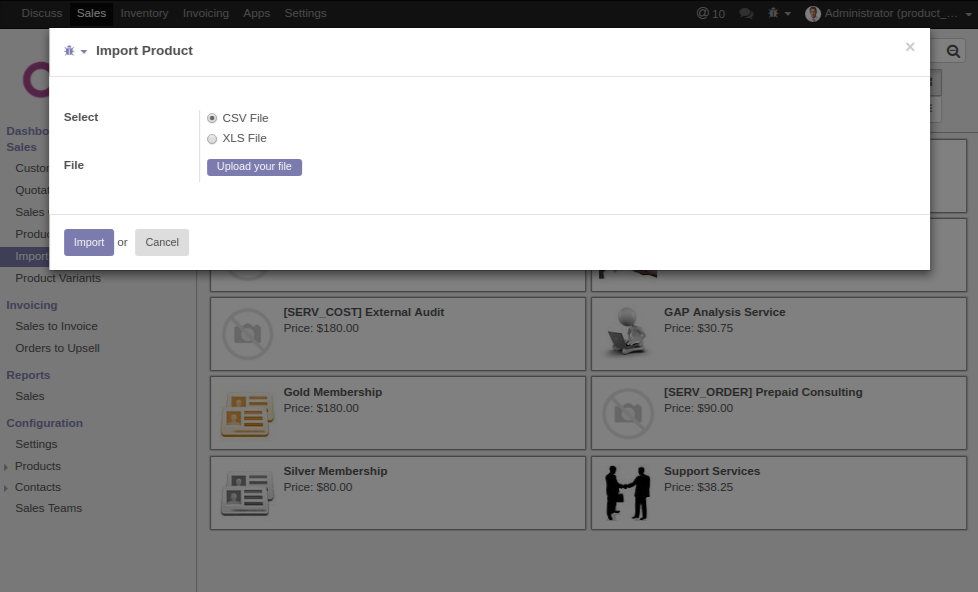Select the XLS File radio option

(212, 139)
